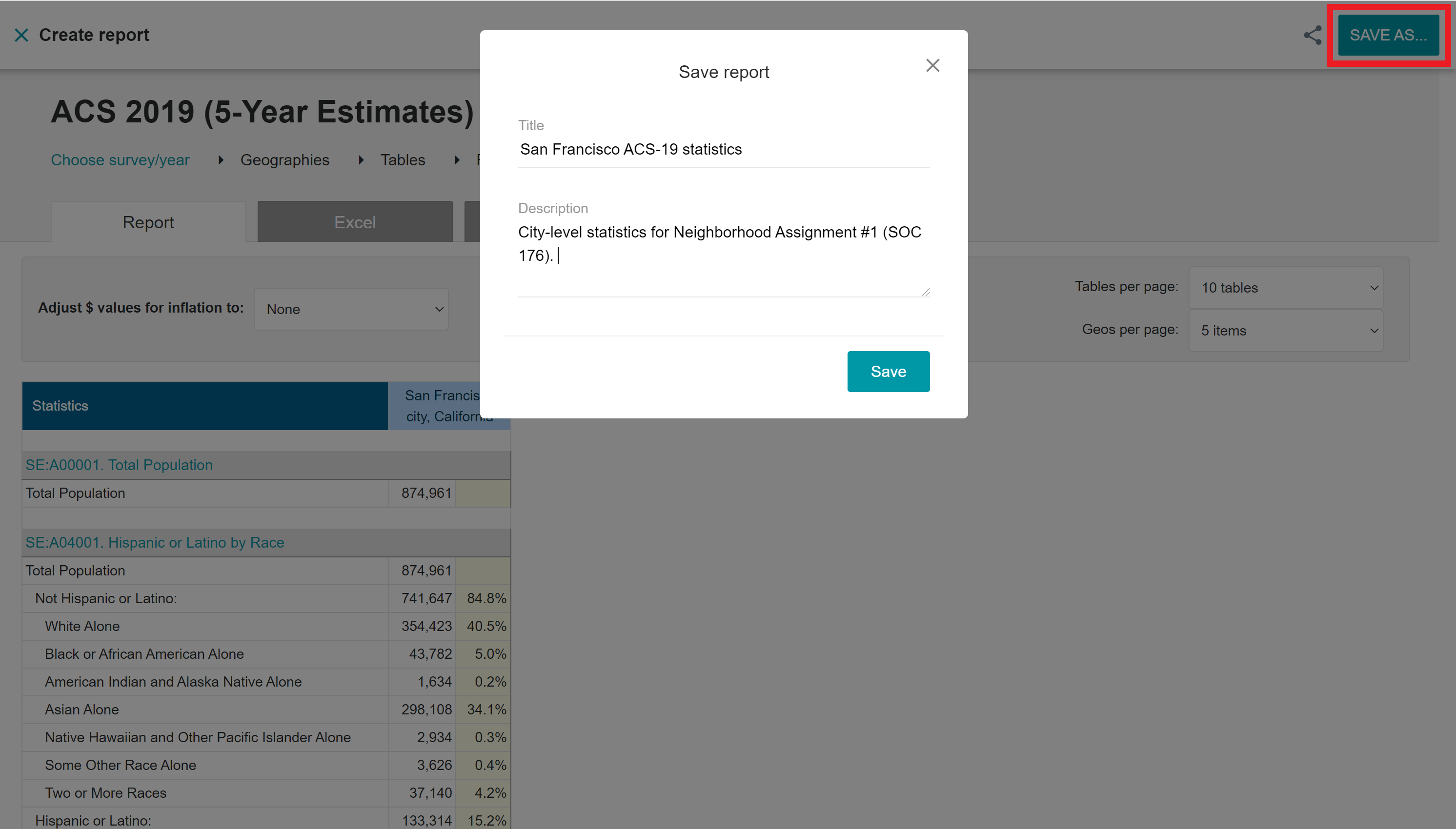The width and height of the screenshot is (1456, 829).
Task: Close the Save report dialog
Action: [932, 65]
